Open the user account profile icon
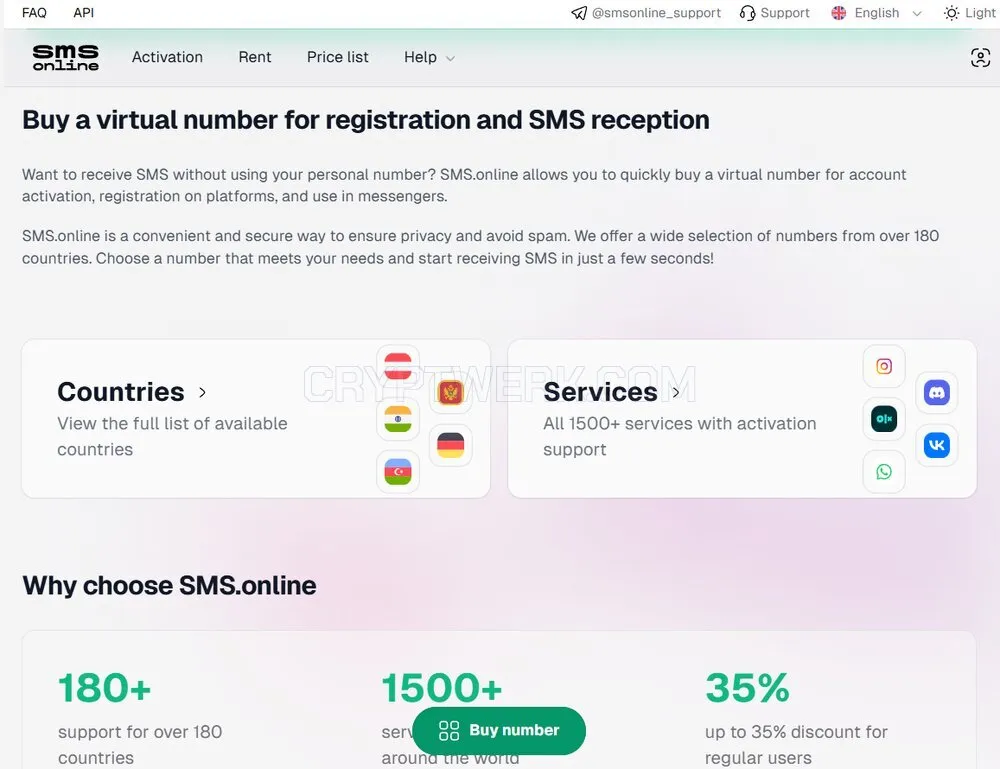 [x=980, y=57]
